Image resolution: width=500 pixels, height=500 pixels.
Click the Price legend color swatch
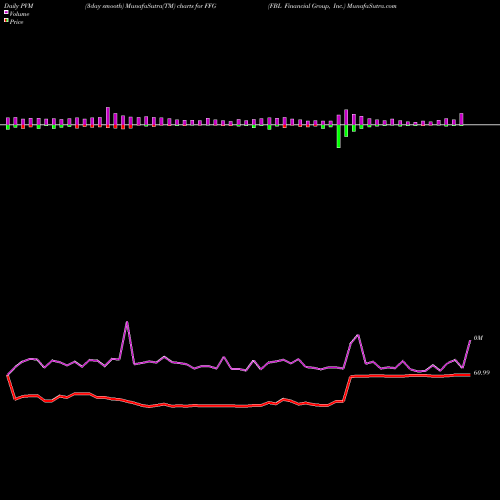tap(6, 21)
